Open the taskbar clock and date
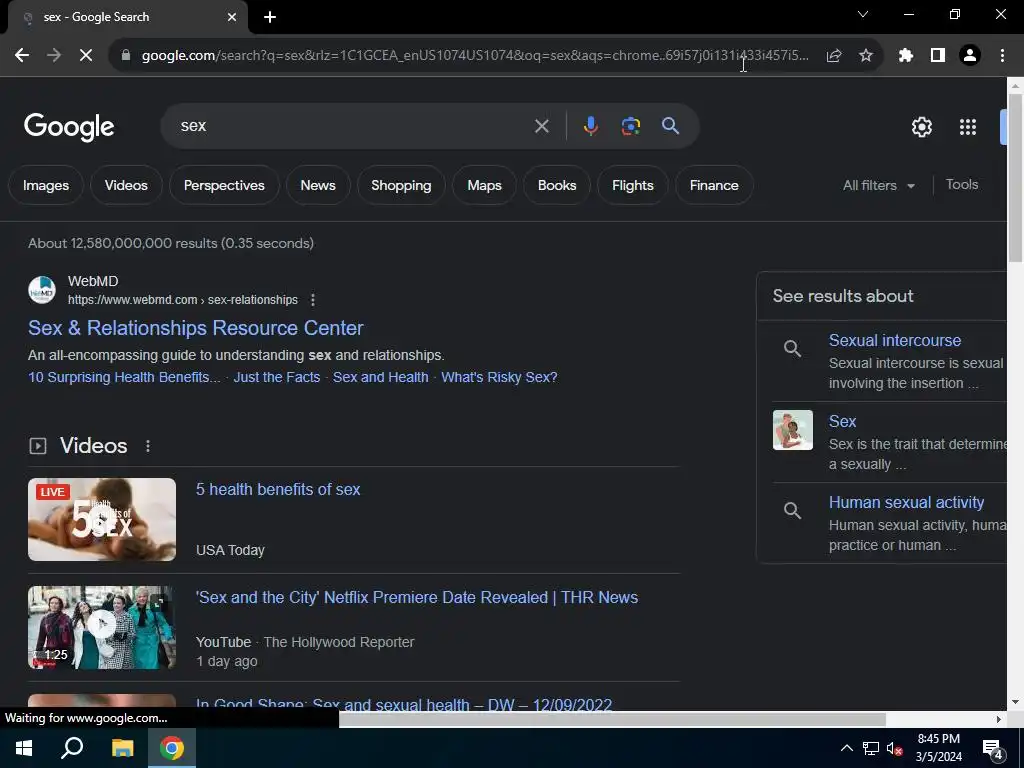The width and height of the screenshot is (1024, 768). (938, 748)
